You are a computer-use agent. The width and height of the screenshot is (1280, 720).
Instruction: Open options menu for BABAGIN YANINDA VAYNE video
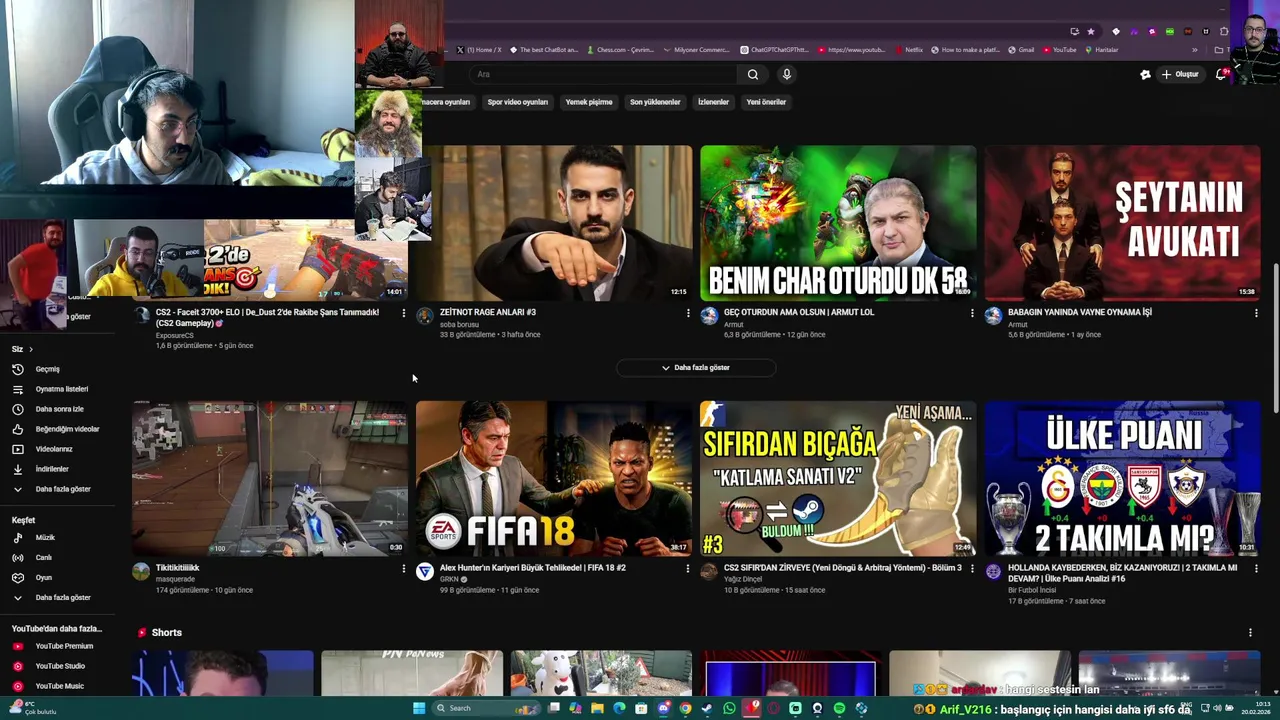click(1256, 313)
